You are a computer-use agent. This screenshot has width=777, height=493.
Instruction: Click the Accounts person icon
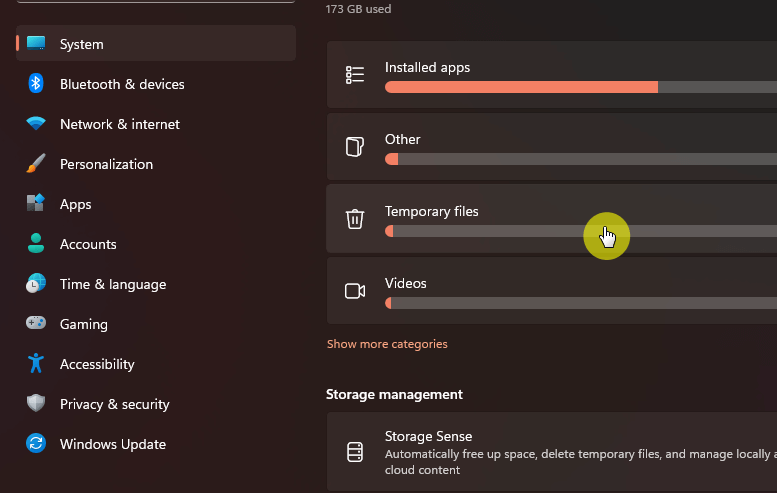(x=36, y=243)
